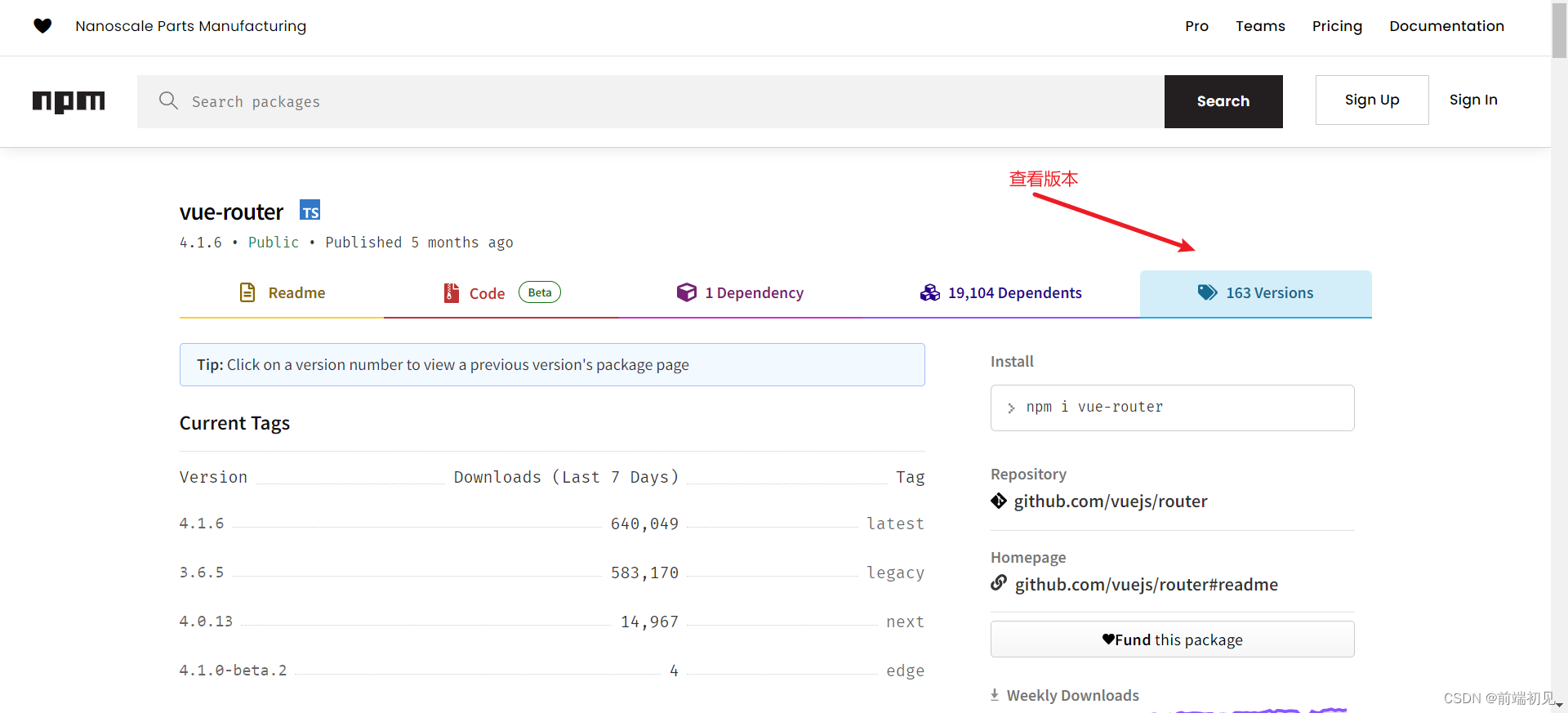Click the vue-router package title
The height and width of the screenshot is (713, 1568).
coord(231,212)
